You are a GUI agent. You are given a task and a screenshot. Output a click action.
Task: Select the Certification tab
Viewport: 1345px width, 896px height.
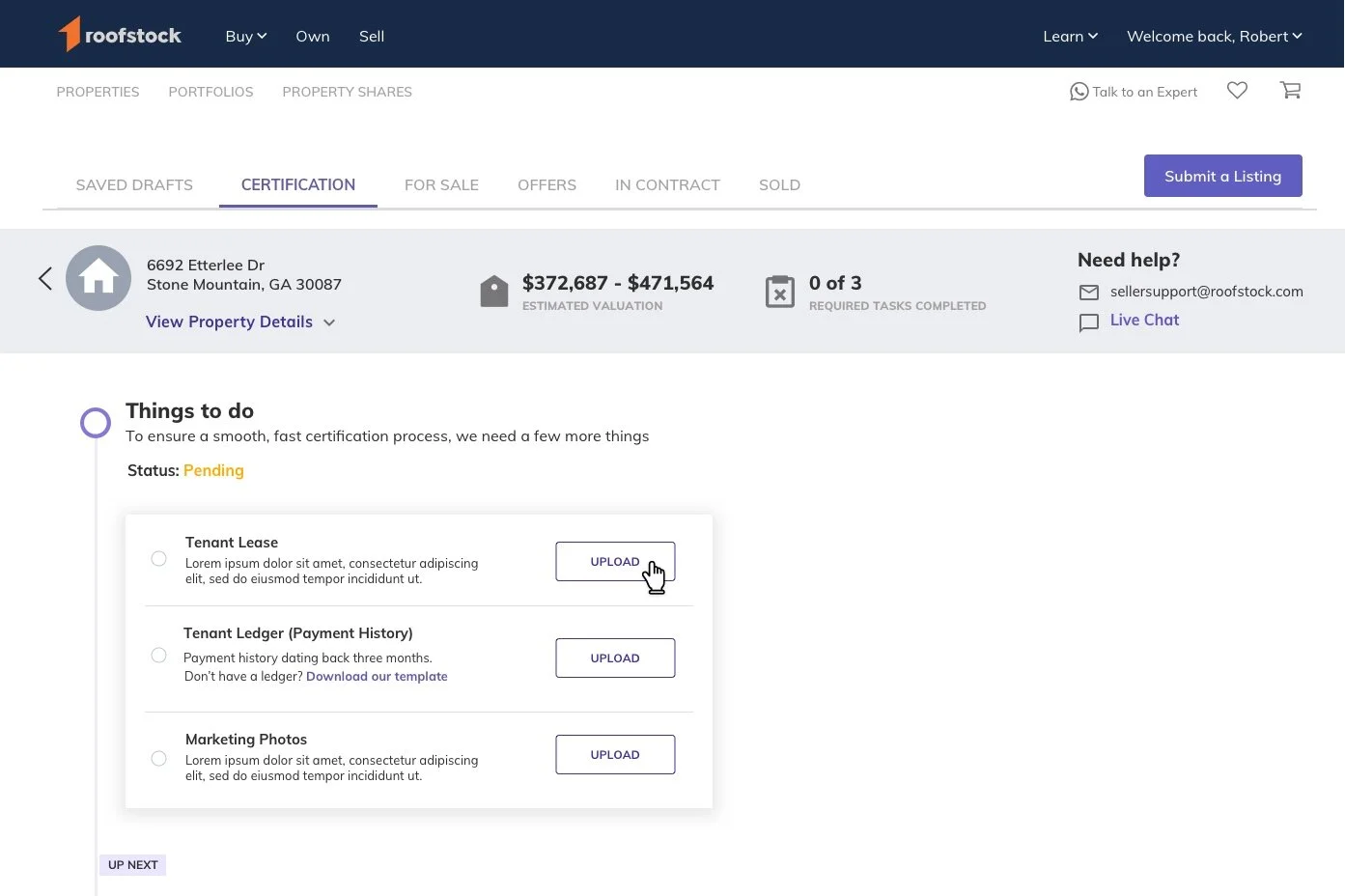[x=298, y=184]
